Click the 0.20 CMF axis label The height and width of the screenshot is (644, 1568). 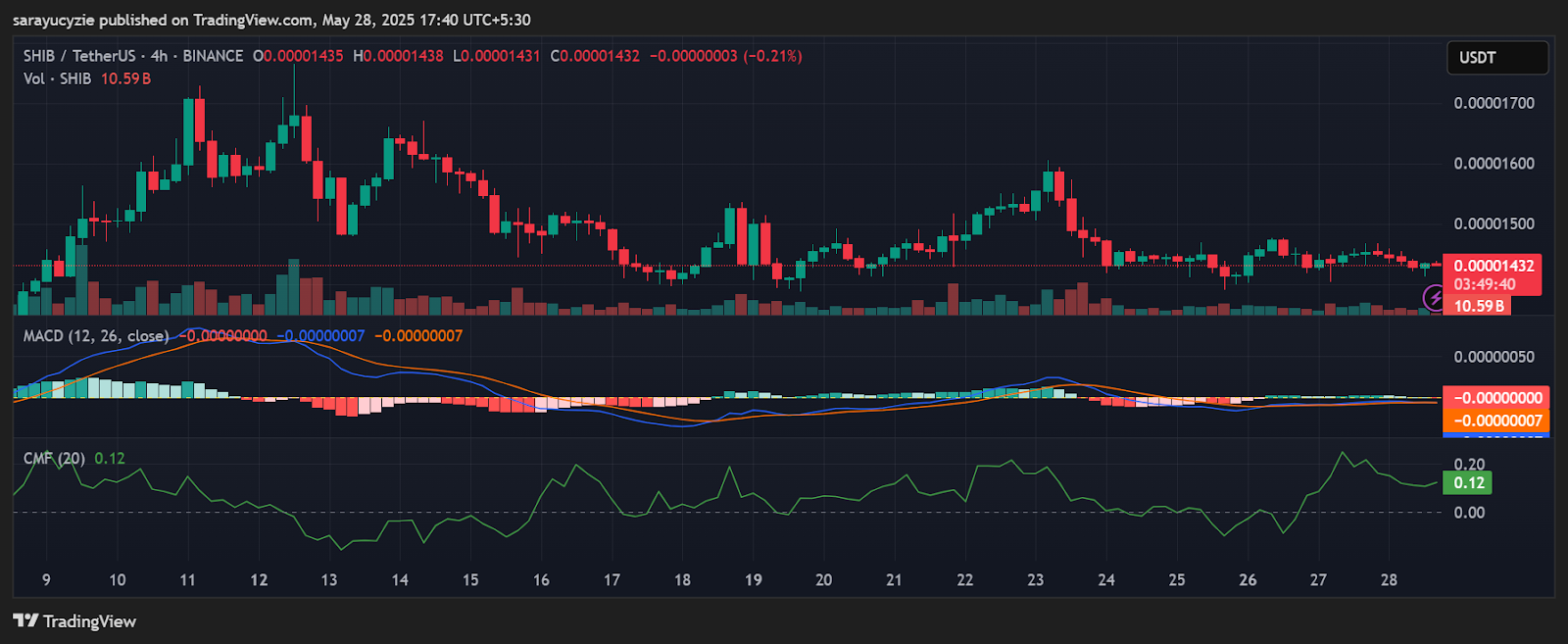click(1469, 464)
